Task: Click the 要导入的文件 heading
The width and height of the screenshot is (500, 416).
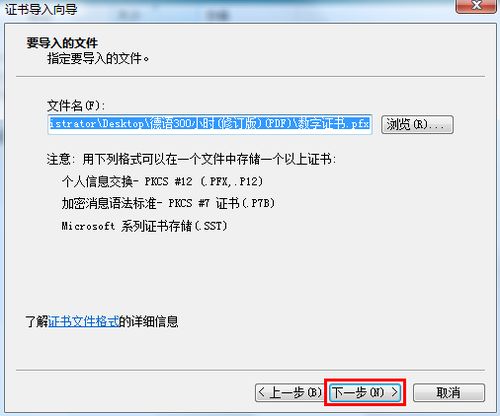Action: coord(62,43)
